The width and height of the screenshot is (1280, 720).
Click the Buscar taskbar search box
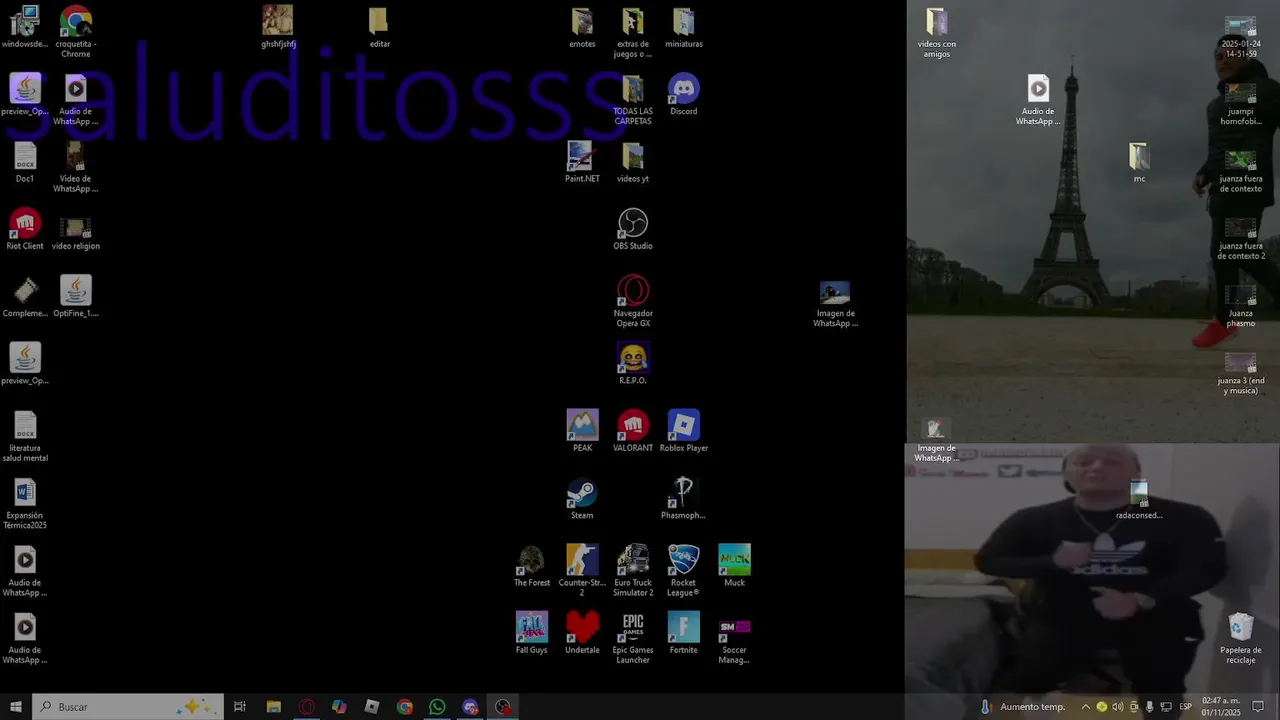pyautogui.click(x=128, y=707)
